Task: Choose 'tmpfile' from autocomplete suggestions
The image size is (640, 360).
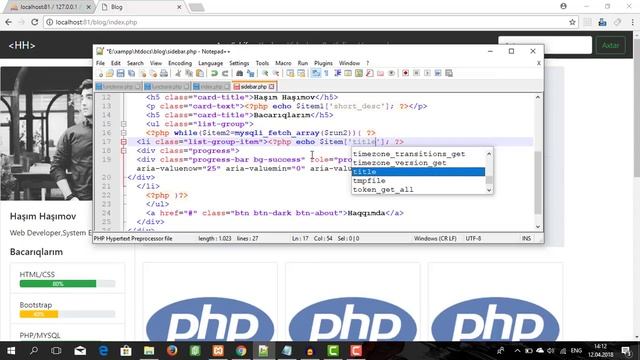Action: (418, 181)
